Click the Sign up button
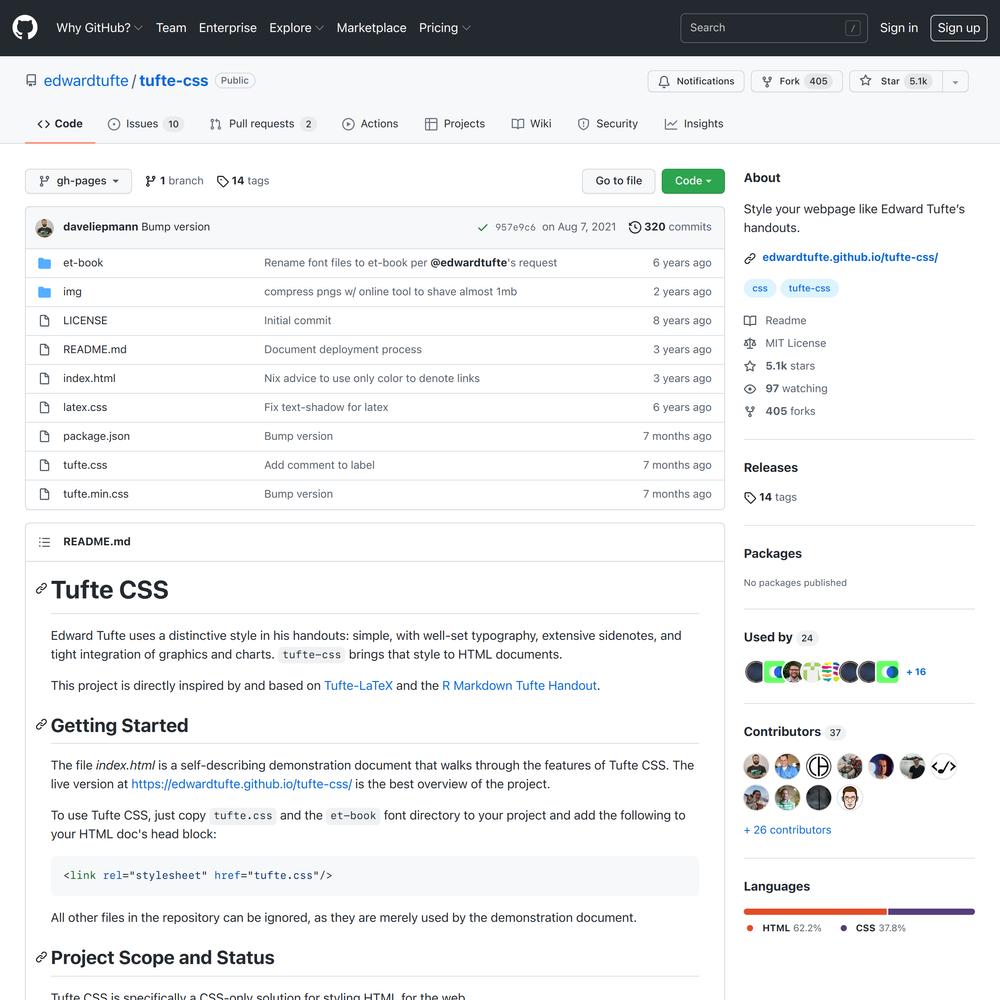 958,28
